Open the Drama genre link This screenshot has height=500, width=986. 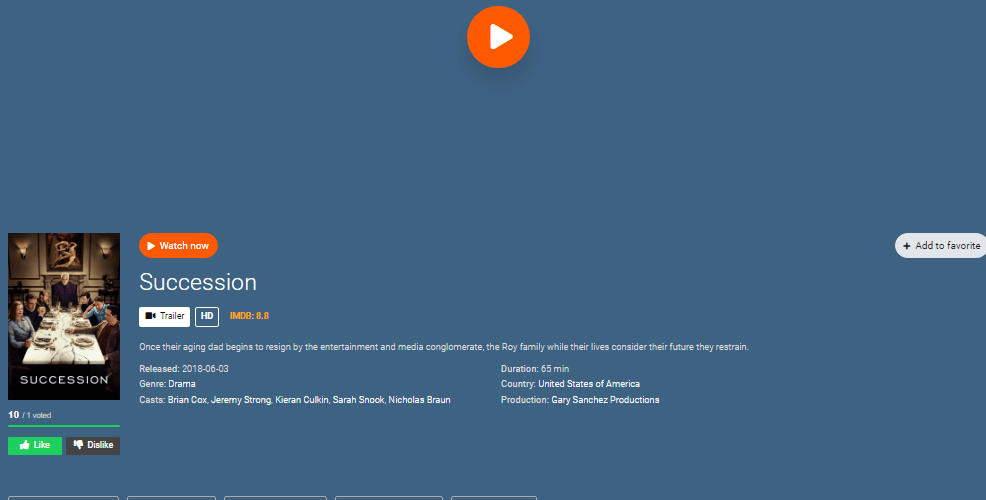coord(182,384)
